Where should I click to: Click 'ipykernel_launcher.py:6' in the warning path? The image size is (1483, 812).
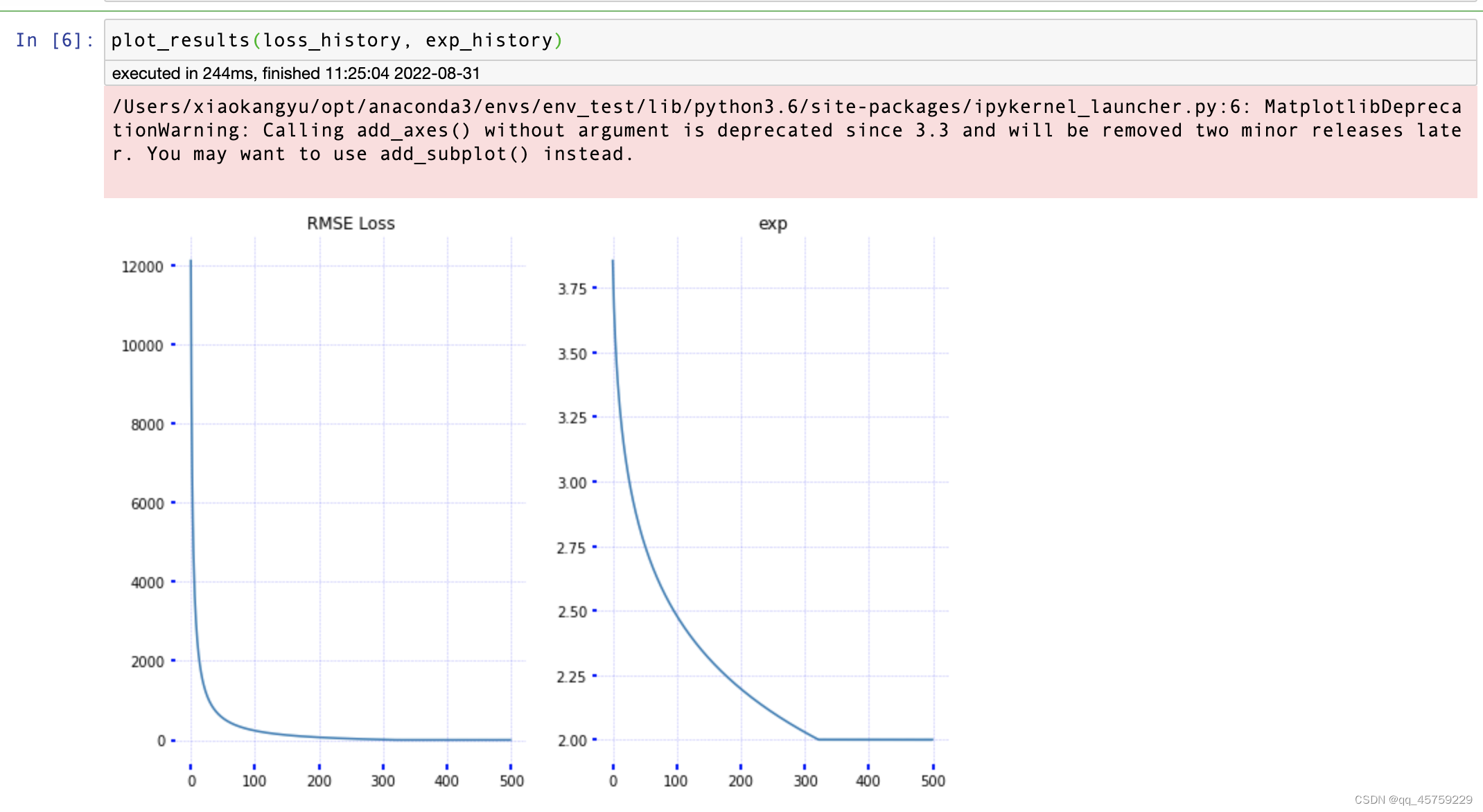(1107, 107)
